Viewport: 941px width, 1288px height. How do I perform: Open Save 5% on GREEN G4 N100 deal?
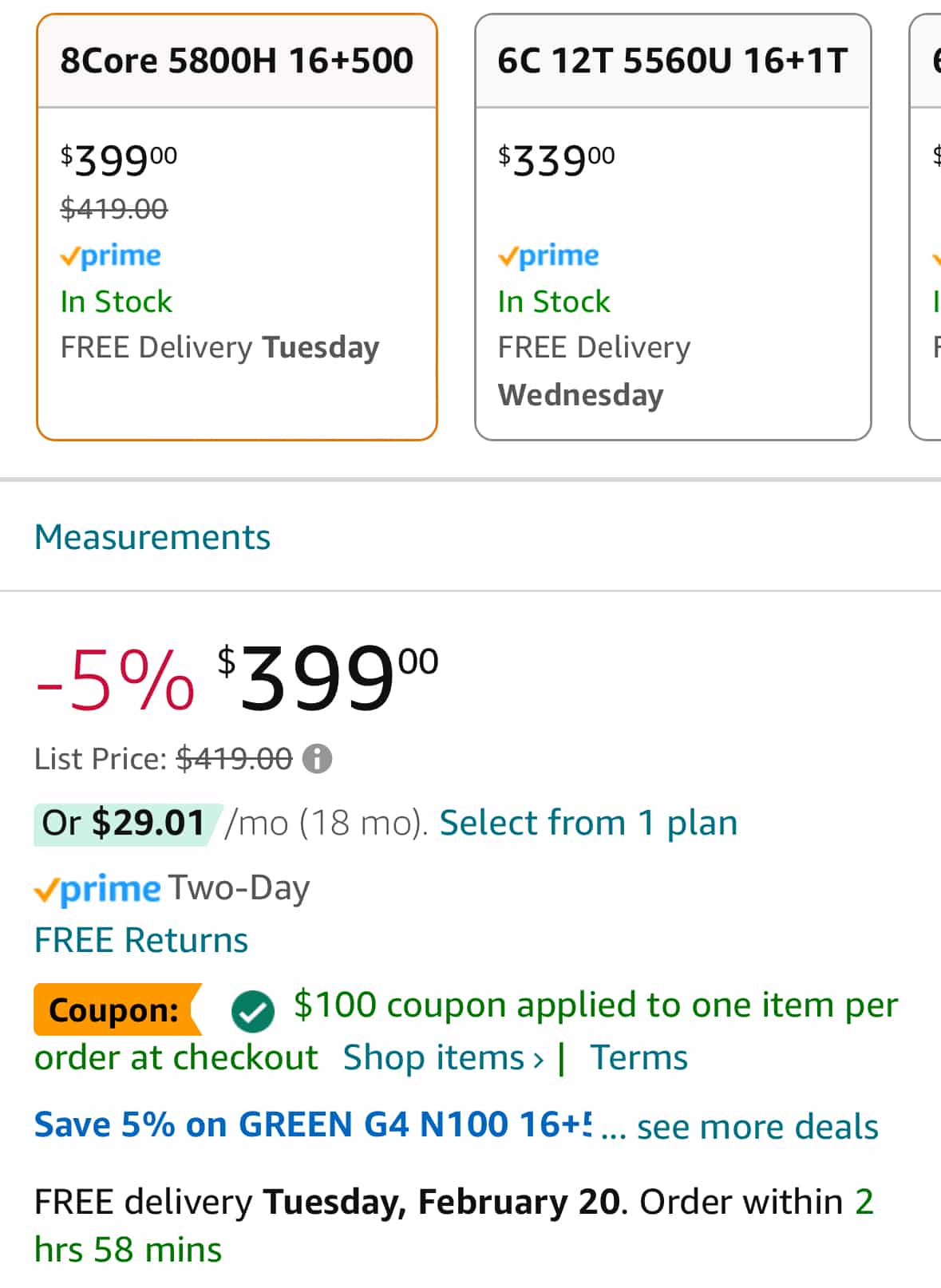[x=313, y=1125]
